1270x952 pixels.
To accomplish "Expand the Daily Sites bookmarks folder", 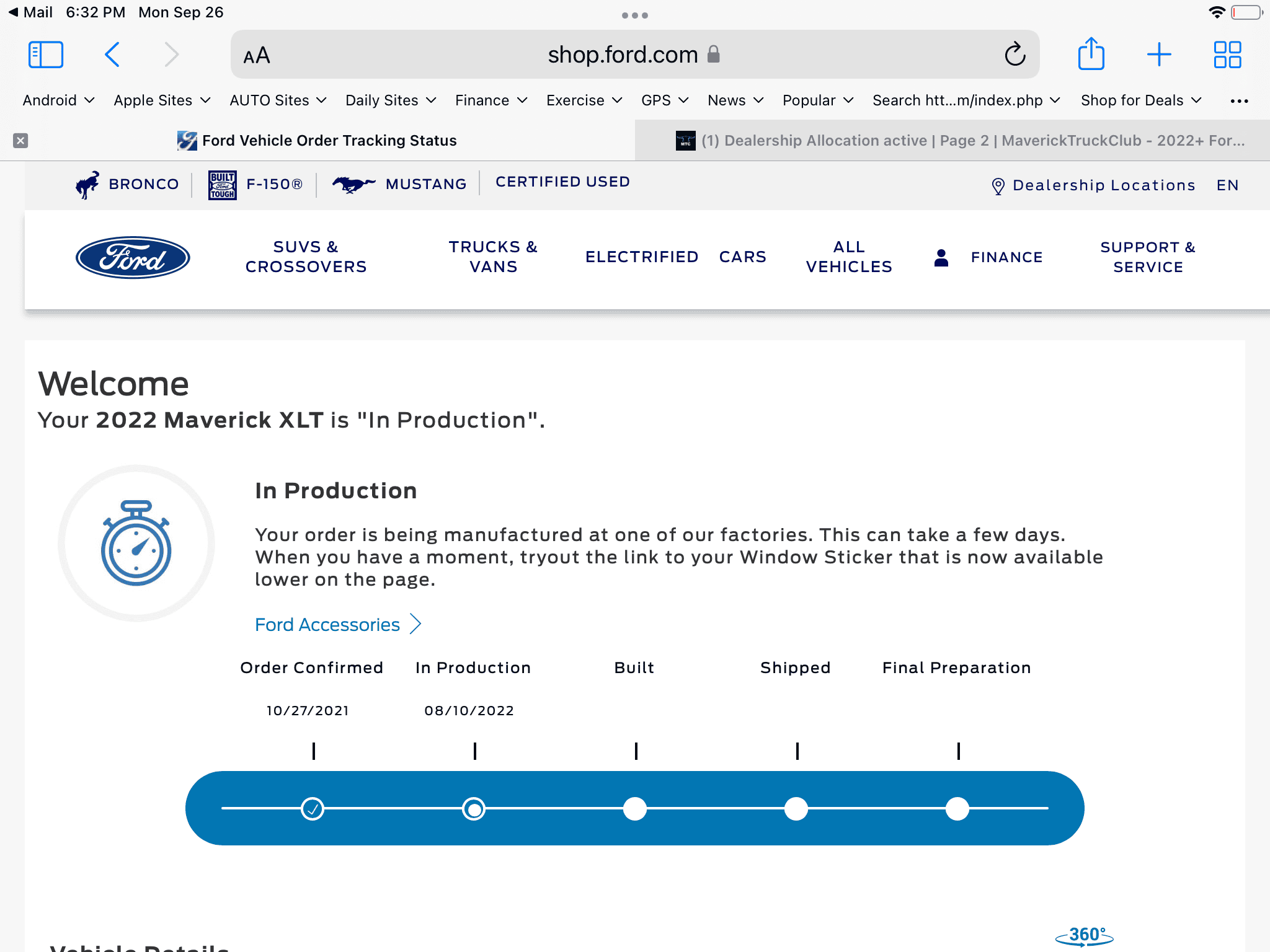I will pos(391,100).
